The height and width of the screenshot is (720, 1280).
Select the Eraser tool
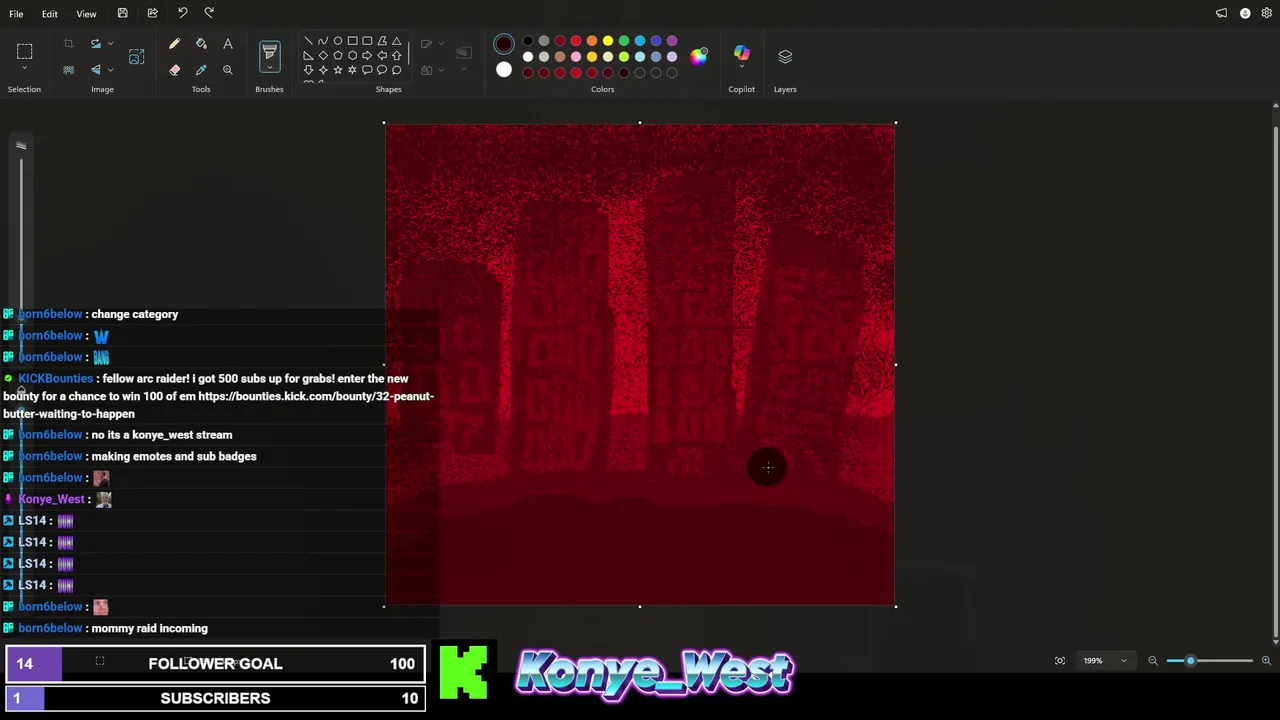click(174, 70)
